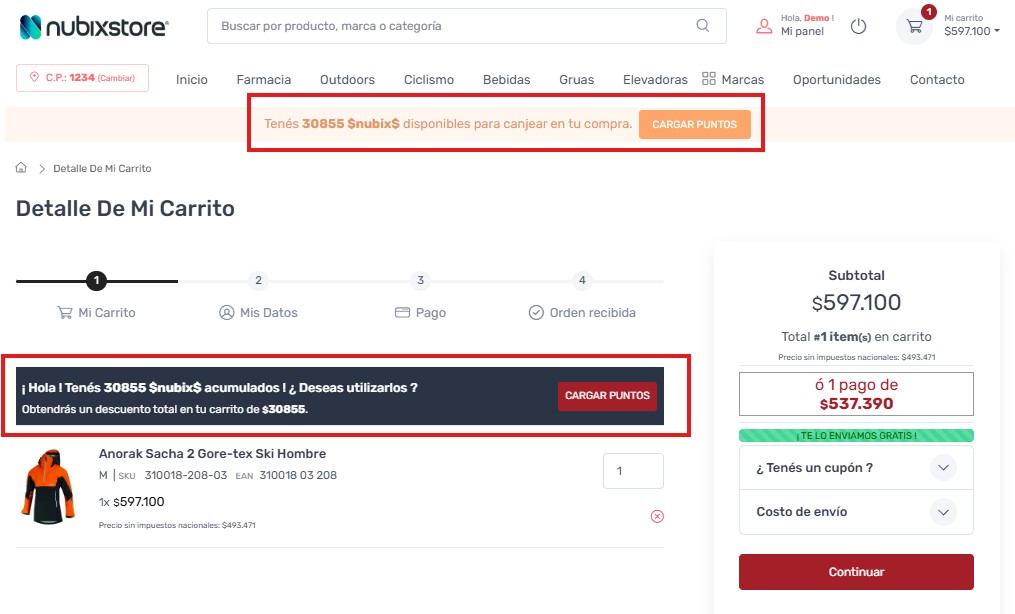Click the power logout icon
Screen dimensions: 1015x614
tap(858, 26)
